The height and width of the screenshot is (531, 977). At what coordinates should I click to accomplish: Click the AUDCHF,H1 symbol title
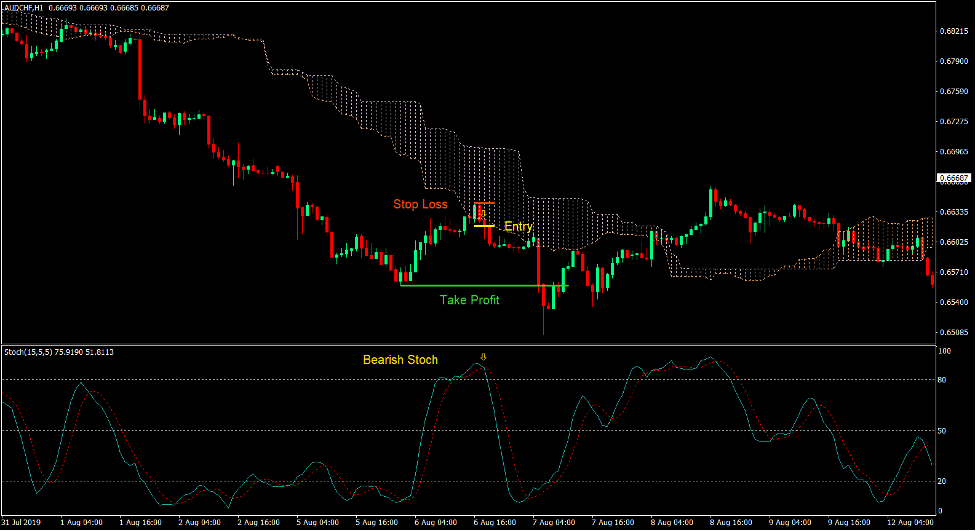coord(24,8)
